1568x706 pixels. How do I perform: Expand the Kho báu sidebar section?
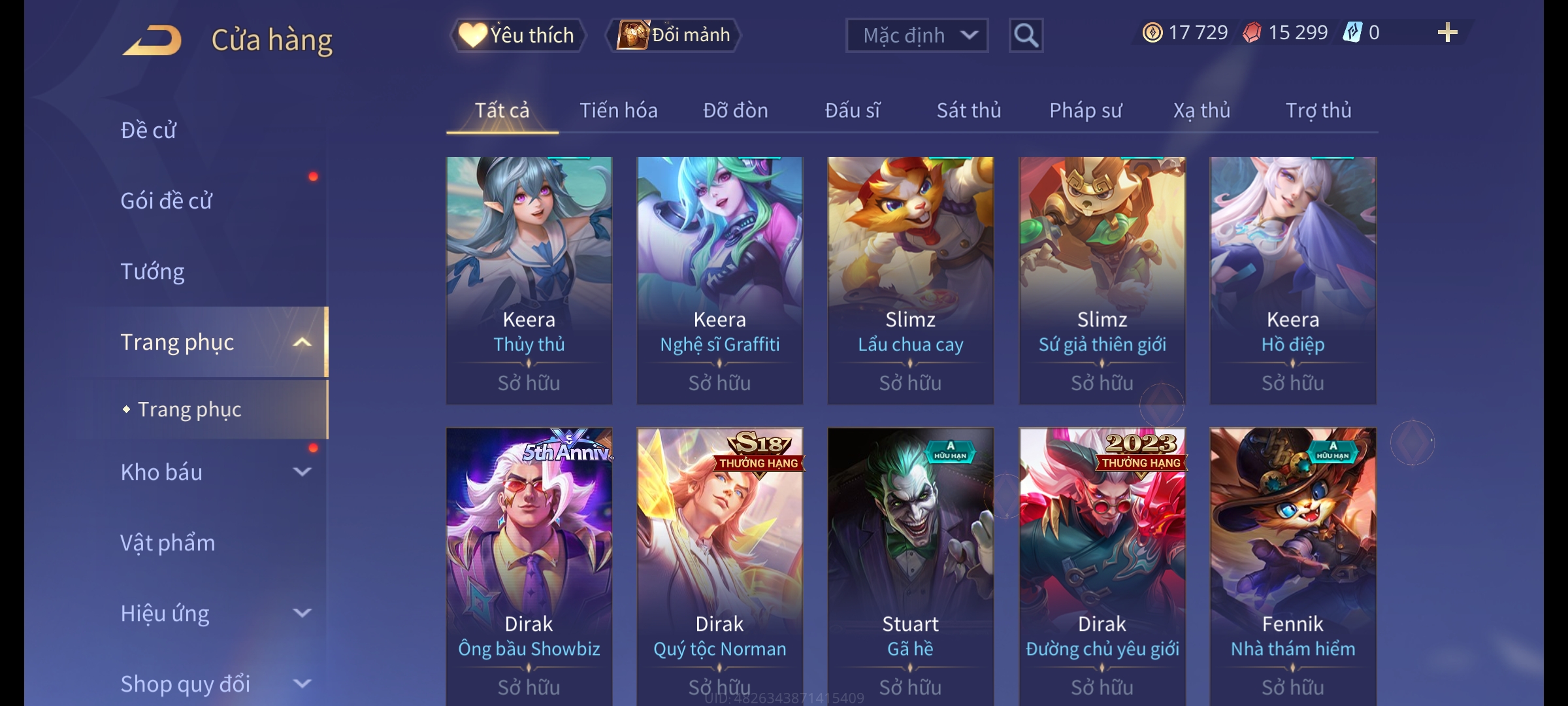302,472
